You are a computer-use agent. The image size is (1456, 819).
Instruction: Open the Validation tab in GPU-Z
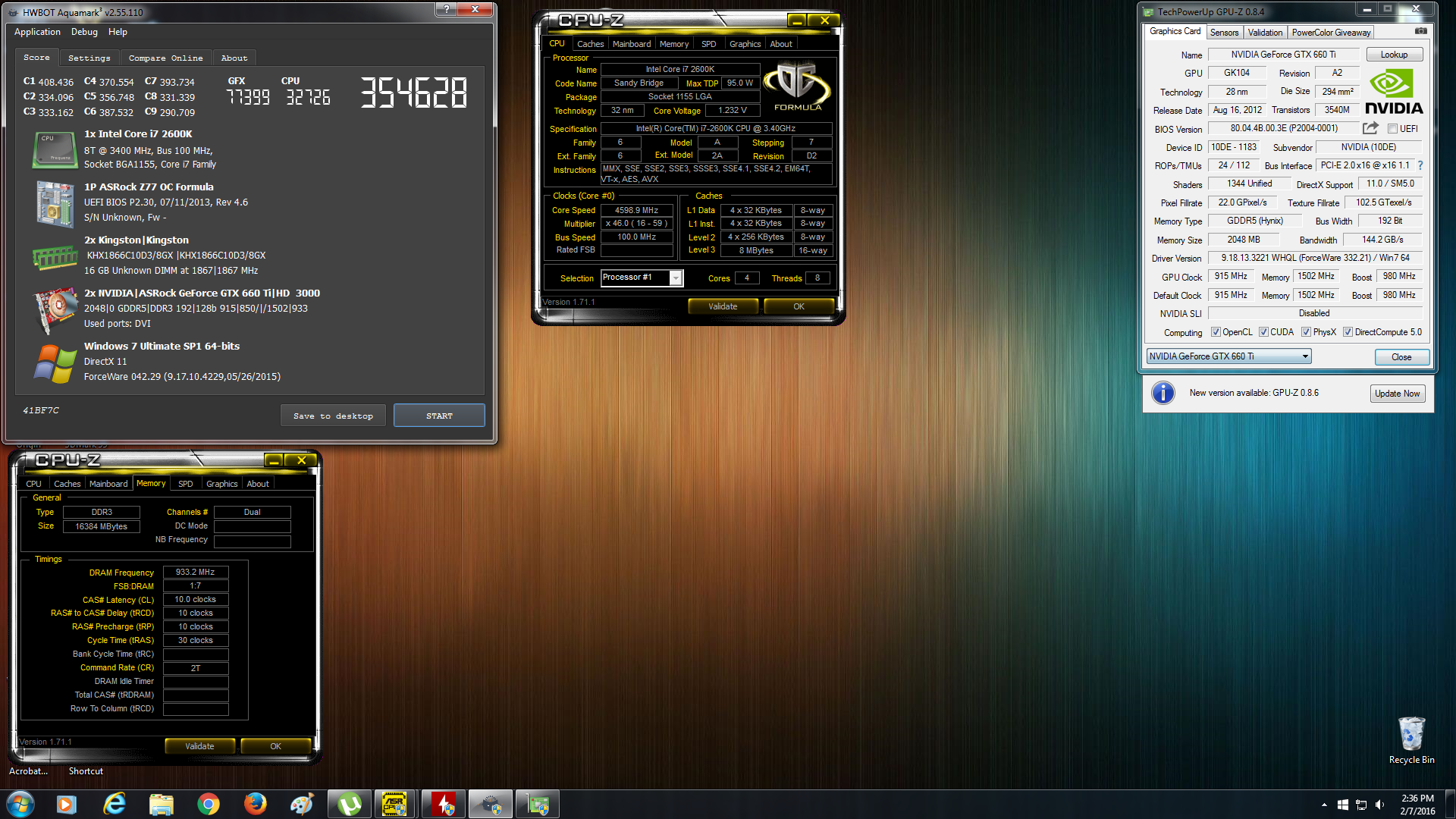click(x=1265, y=33)
